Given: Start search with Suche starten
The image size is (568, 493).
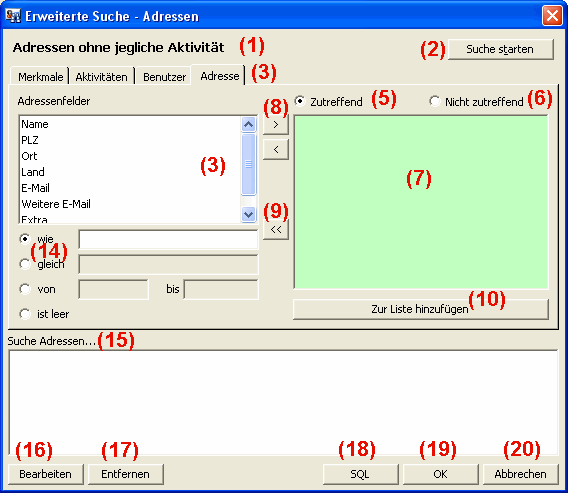Looking at the screenshot, I should tap(501, 49).
